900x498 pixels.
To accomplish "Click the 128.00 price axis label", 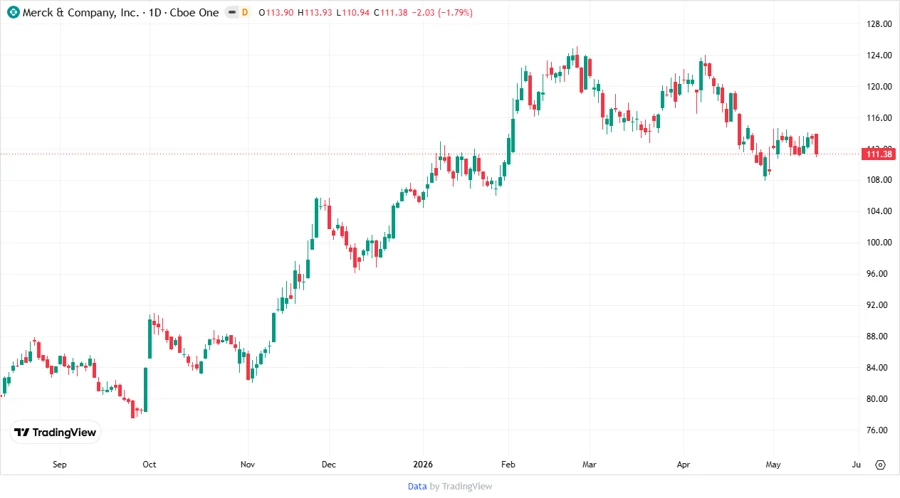I will (x=879, y=24).
